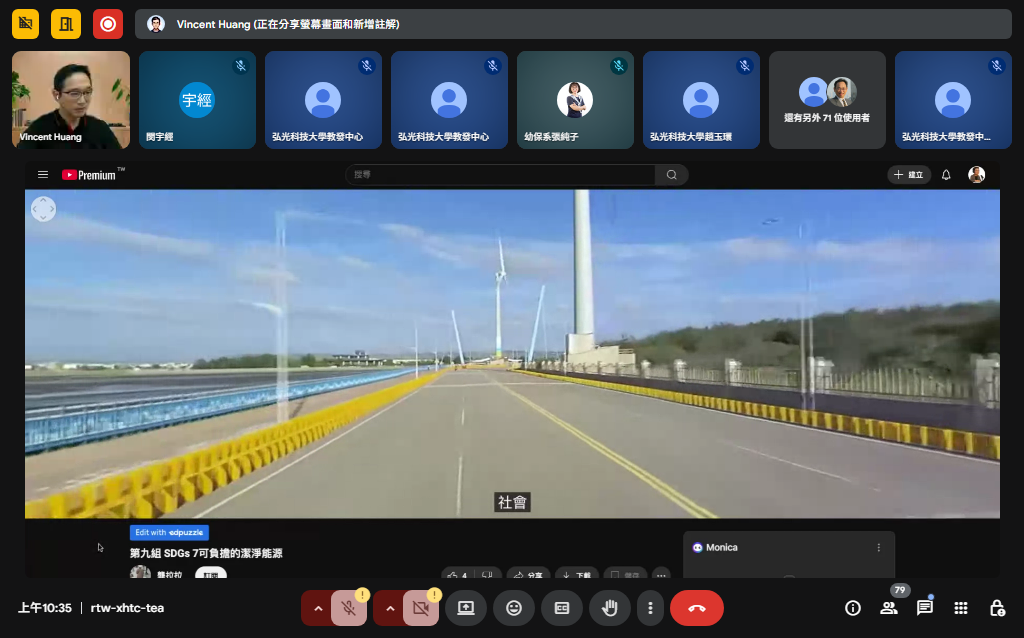Screen dimensions: 1024x638
Task: Select the 弘光科技大學趙玉環 participant tile
Action: (701, 100)
